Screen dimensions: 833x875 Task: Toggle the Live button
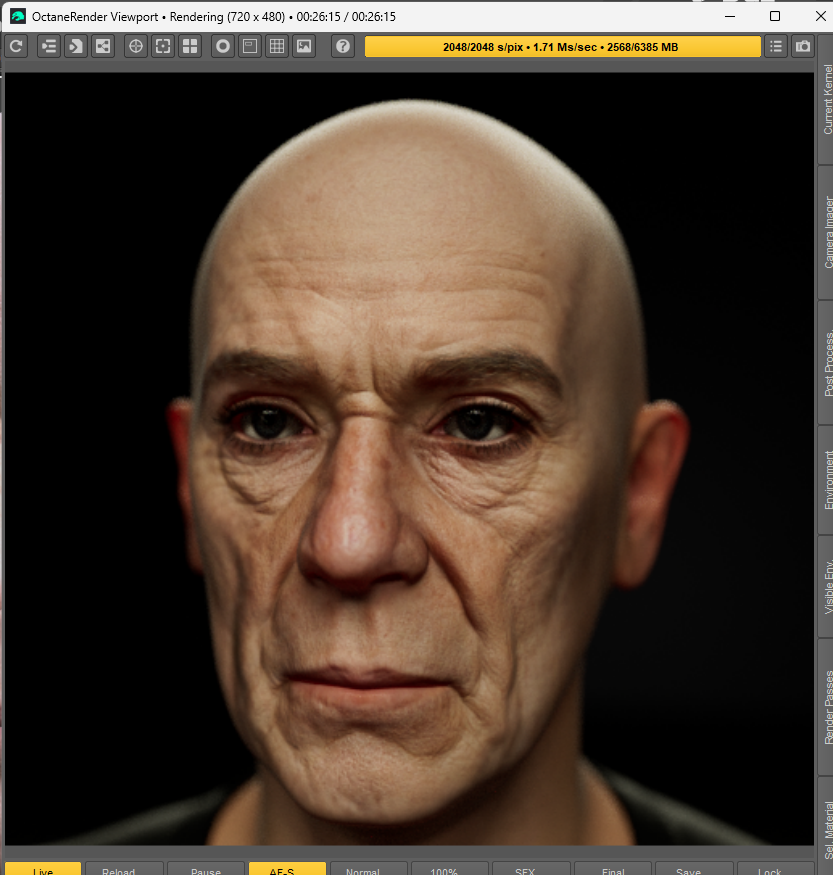coord(43,869)
